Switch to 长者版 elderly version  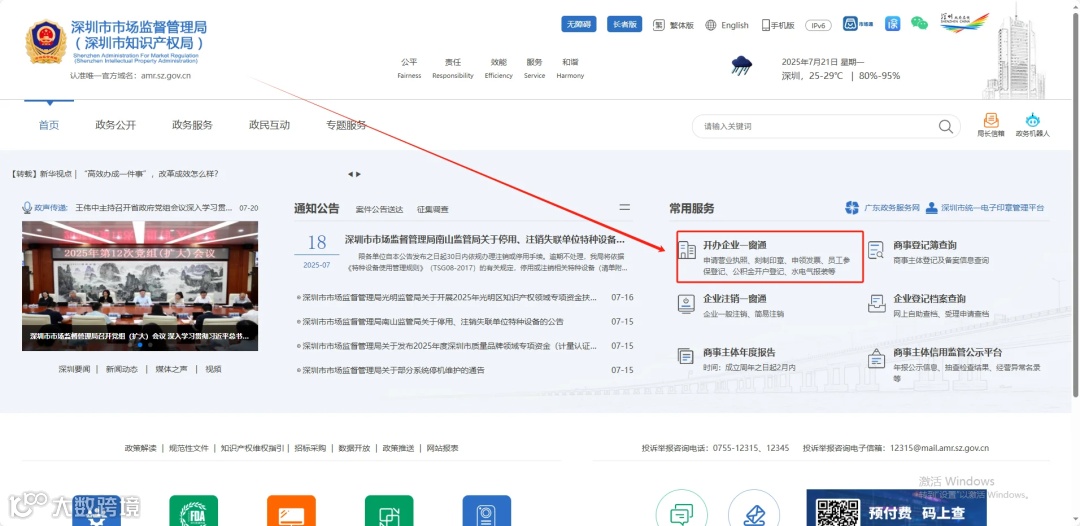coord(625,24)
